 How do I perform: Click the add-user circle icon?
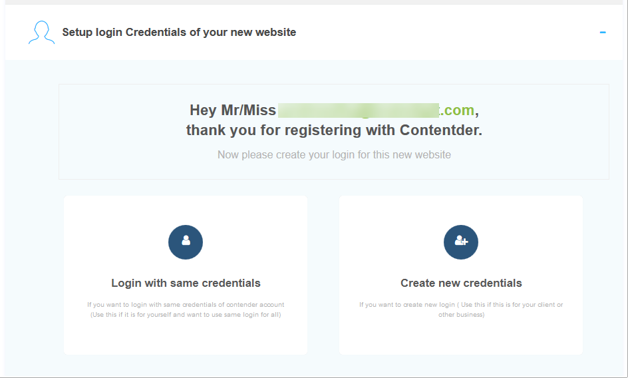tap(461, 242)
